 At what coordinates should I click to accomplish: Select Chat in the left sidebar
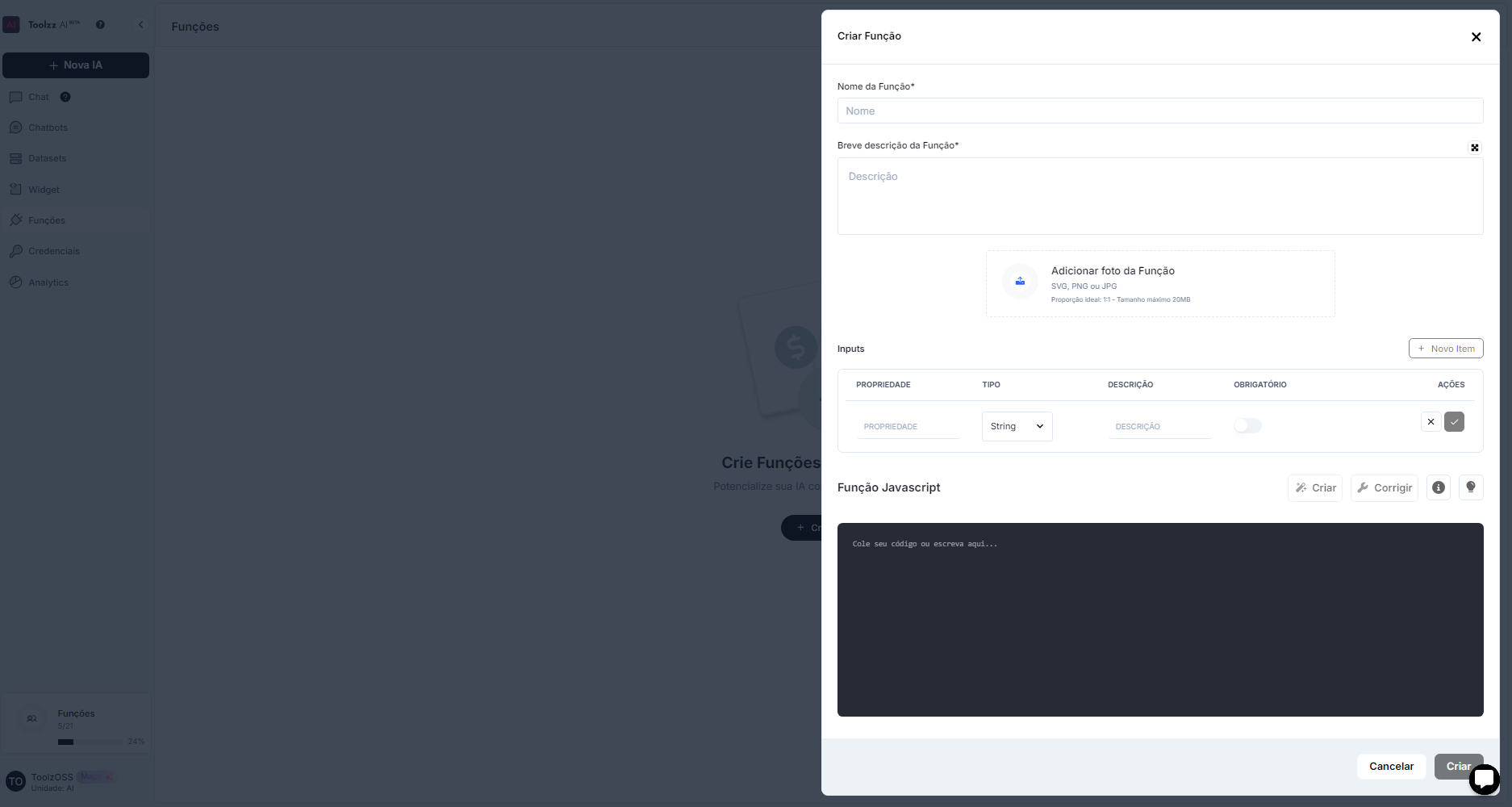tap(37, 97)
